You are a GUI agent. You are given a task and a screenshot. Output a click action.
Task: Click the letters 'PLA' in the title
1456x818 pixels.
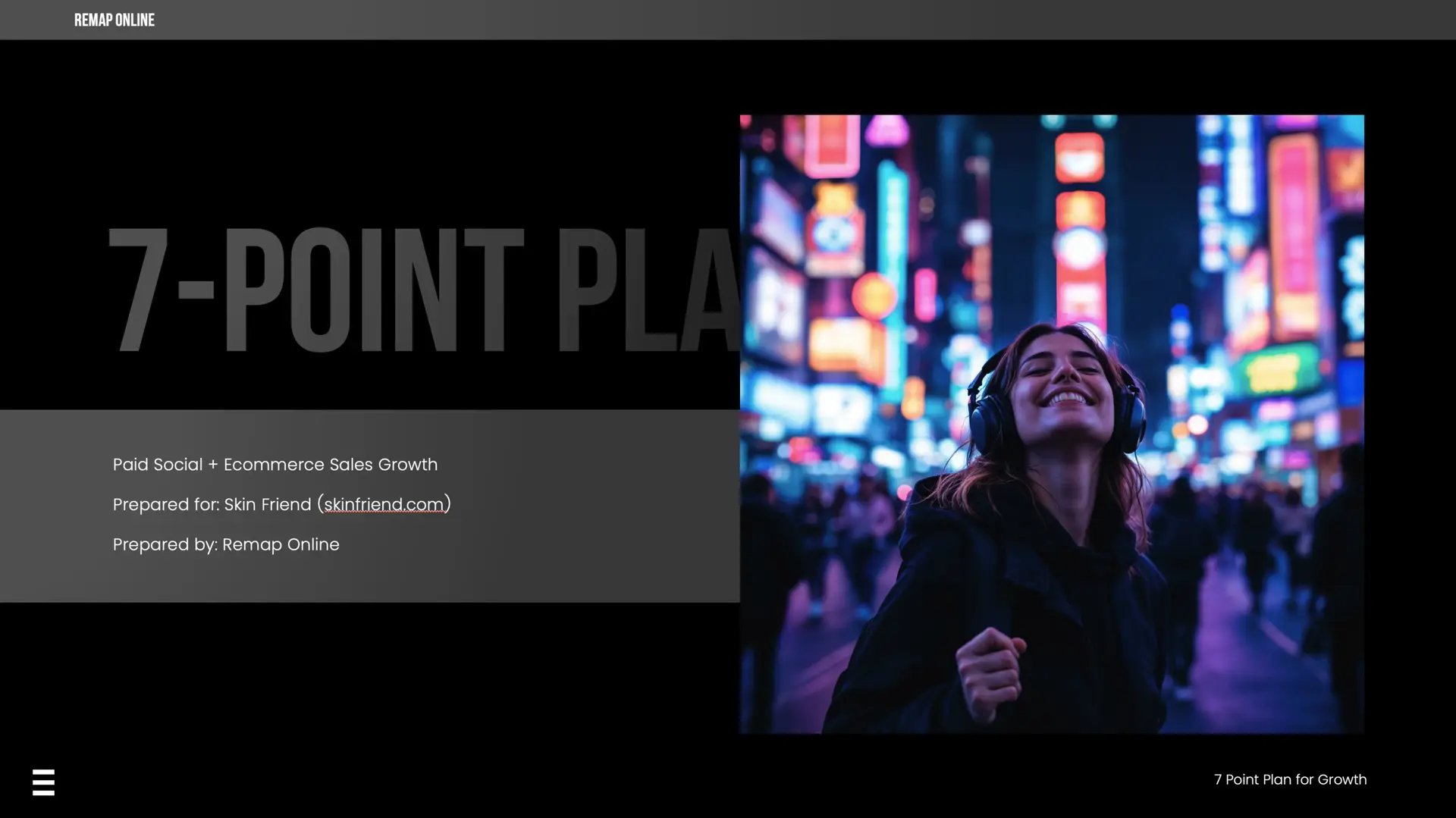coord(648,290)
